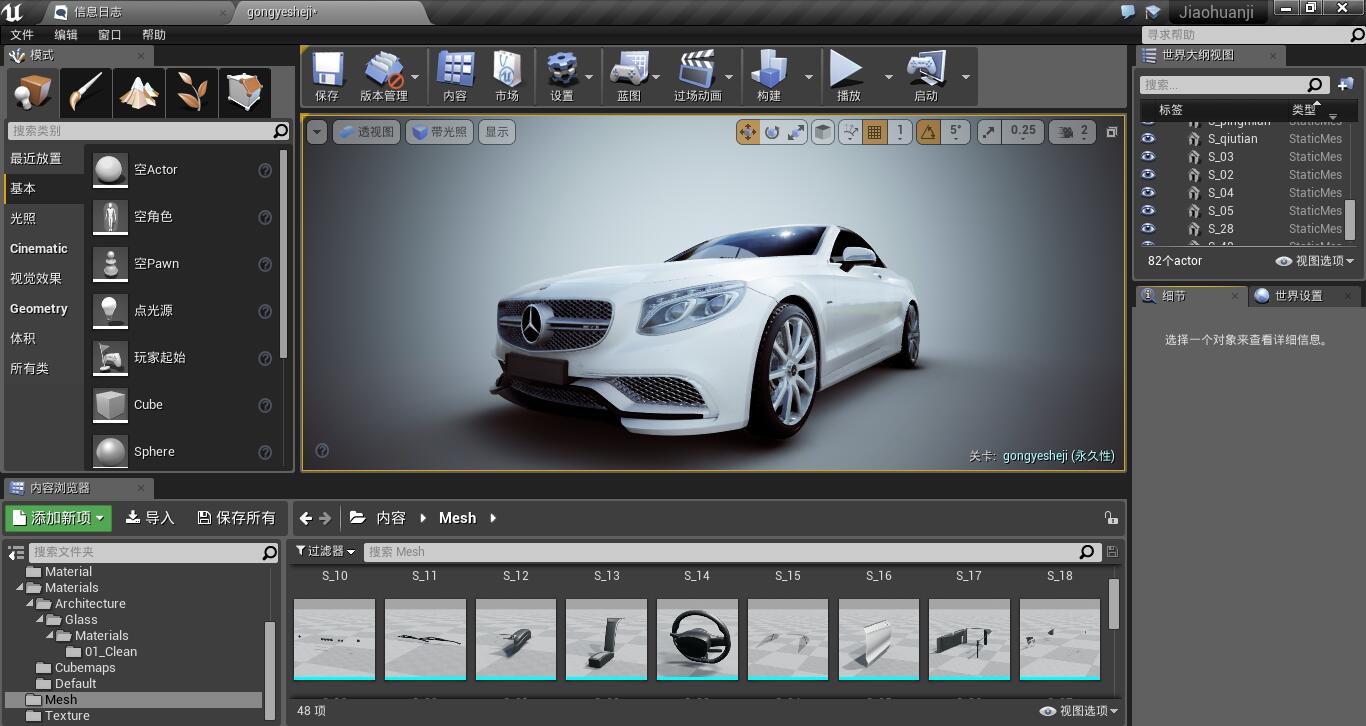Click the 透视图 perspective button
This screenshot has height=726, width=1366.
(x=366, y=132)
